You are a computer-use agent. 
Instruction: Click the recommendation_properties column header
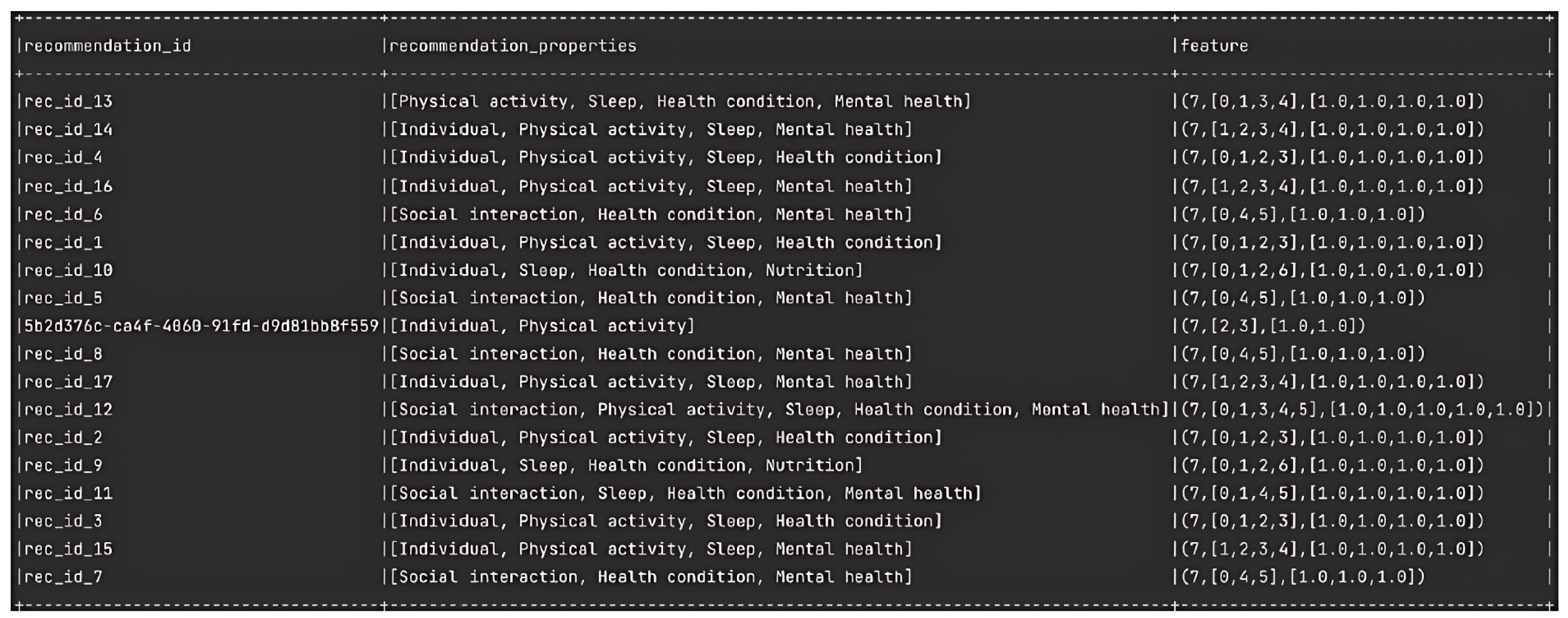tap(513, 46)
